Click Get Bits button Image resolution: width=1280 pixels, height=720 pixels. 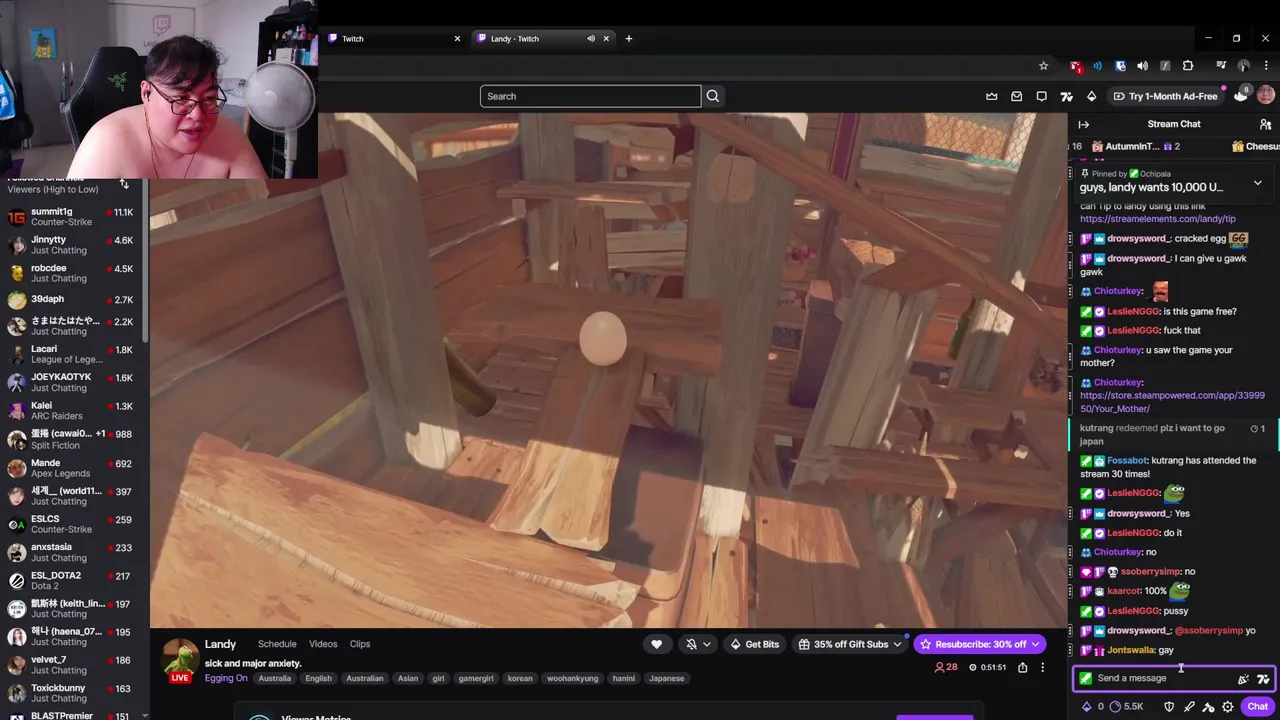(754, 644)
